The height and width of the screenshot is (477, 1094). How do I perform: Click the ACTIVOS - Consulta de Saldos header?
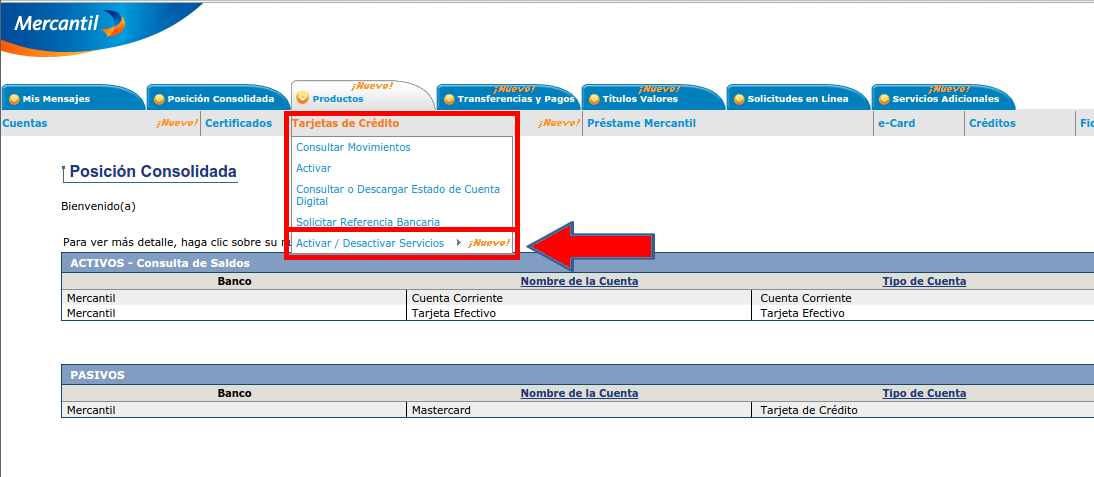click(x=160, y=264)
